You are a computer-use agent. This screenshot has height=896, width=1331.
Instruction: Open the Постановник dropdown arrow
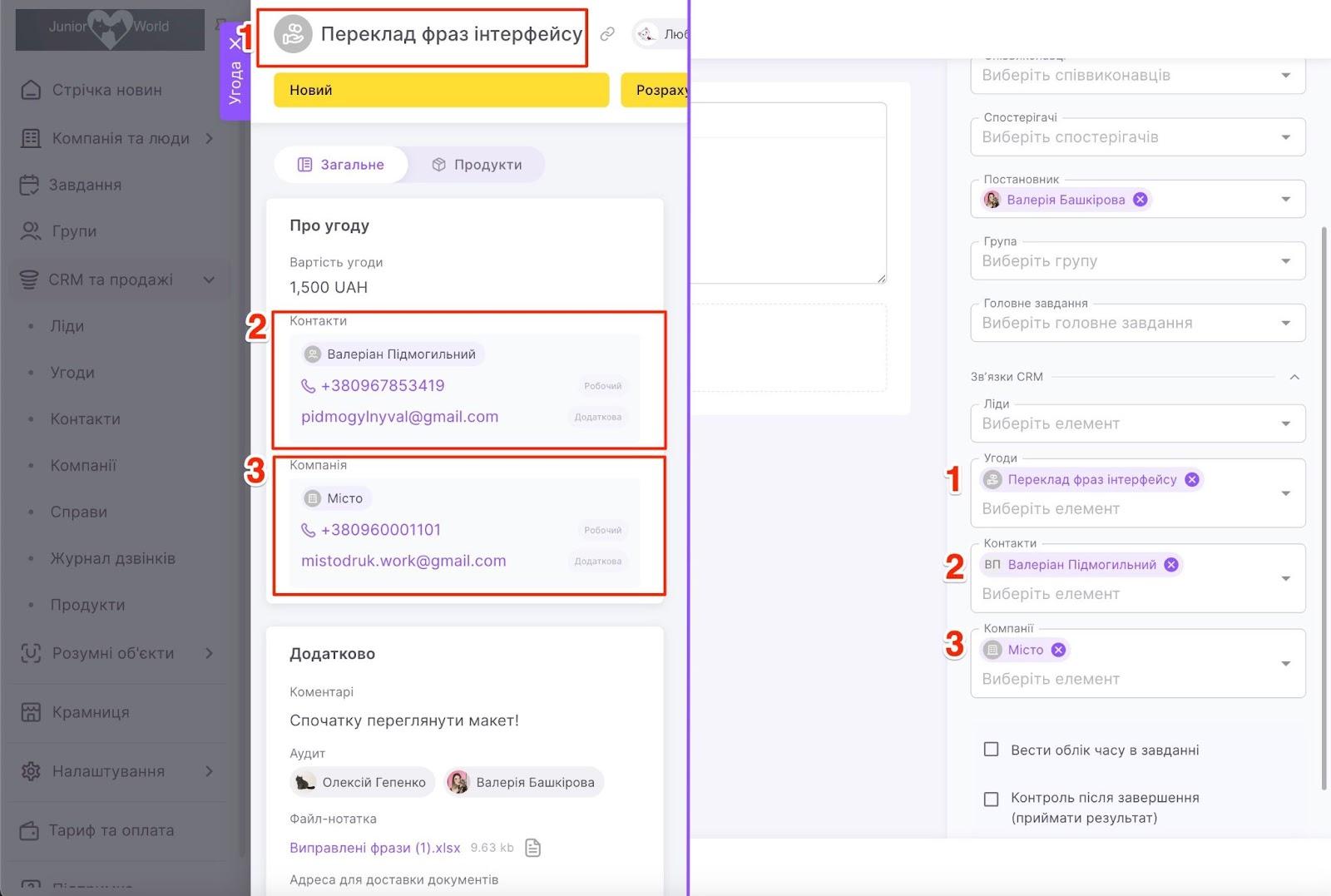tap(1286, 200)
